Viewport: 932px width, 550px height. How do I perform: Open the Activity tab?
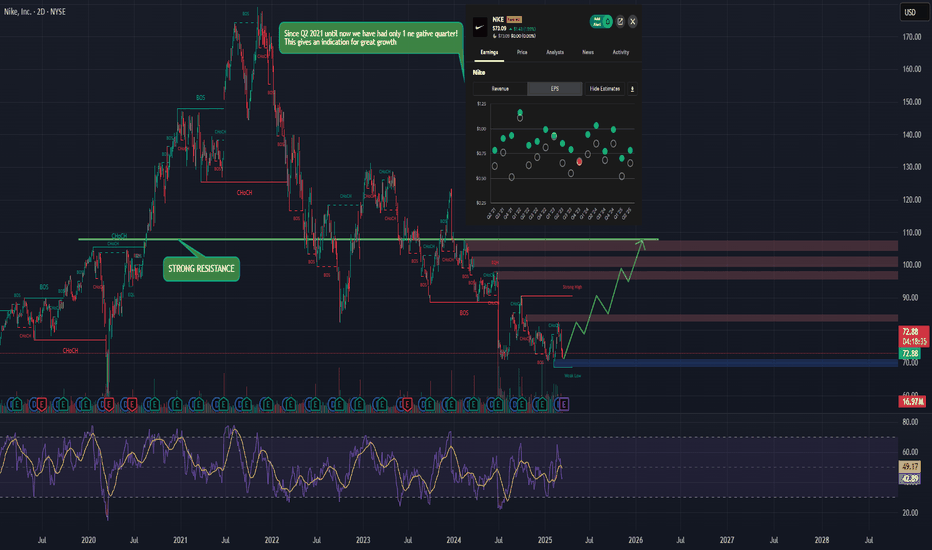(621, 52)
